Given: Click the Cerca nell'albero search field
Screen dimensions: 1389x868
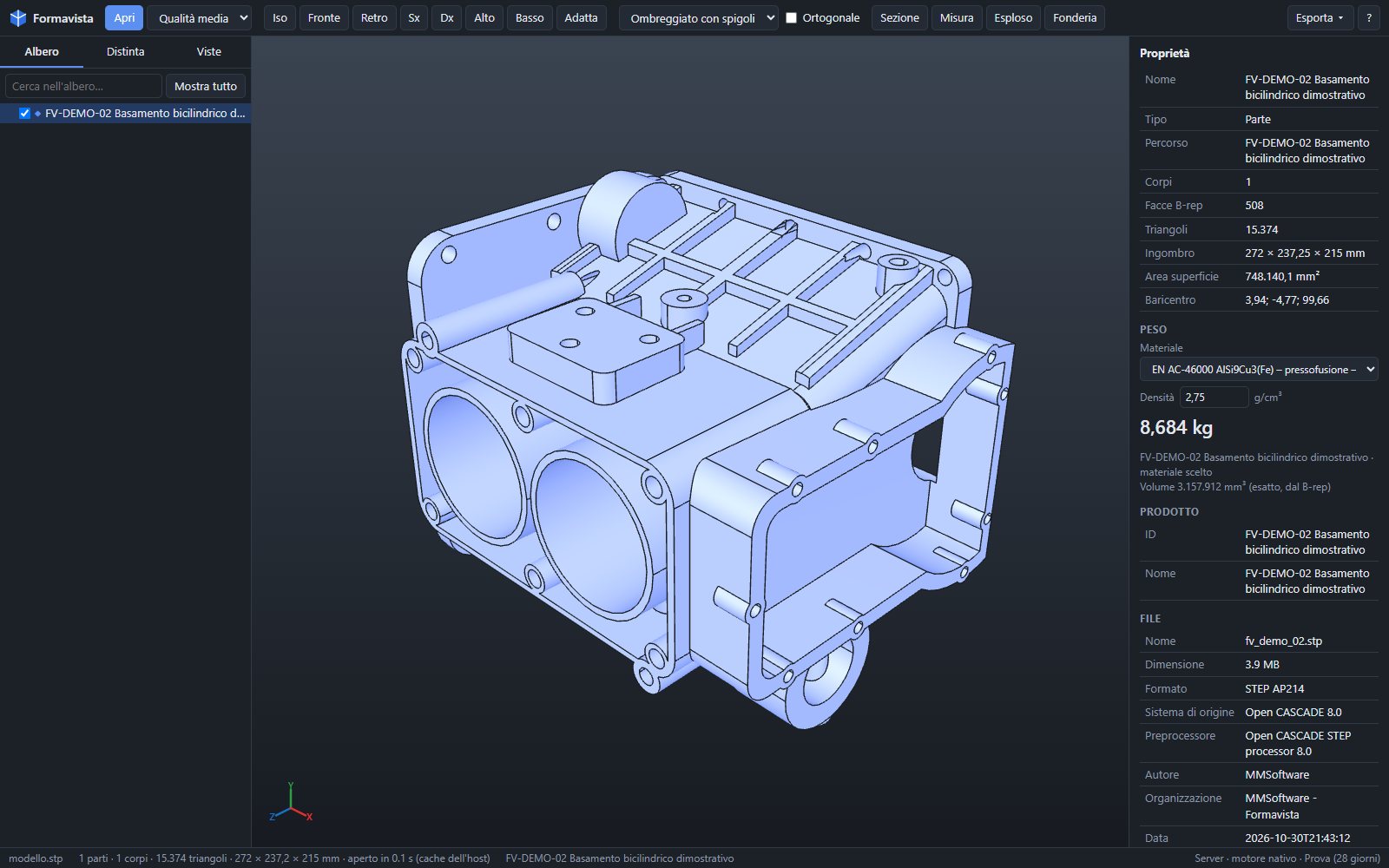Looking at the screenshot, I should tap(83, 86).
